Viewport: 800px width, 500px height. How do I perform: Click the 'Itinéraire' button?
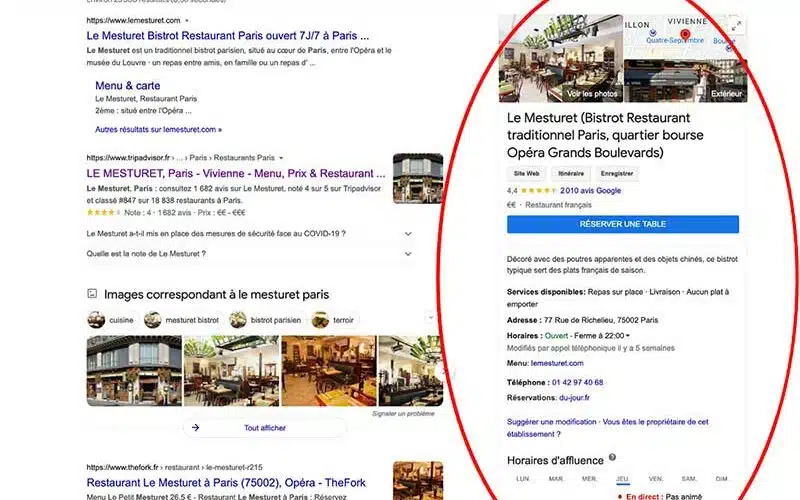click(570, 173)
